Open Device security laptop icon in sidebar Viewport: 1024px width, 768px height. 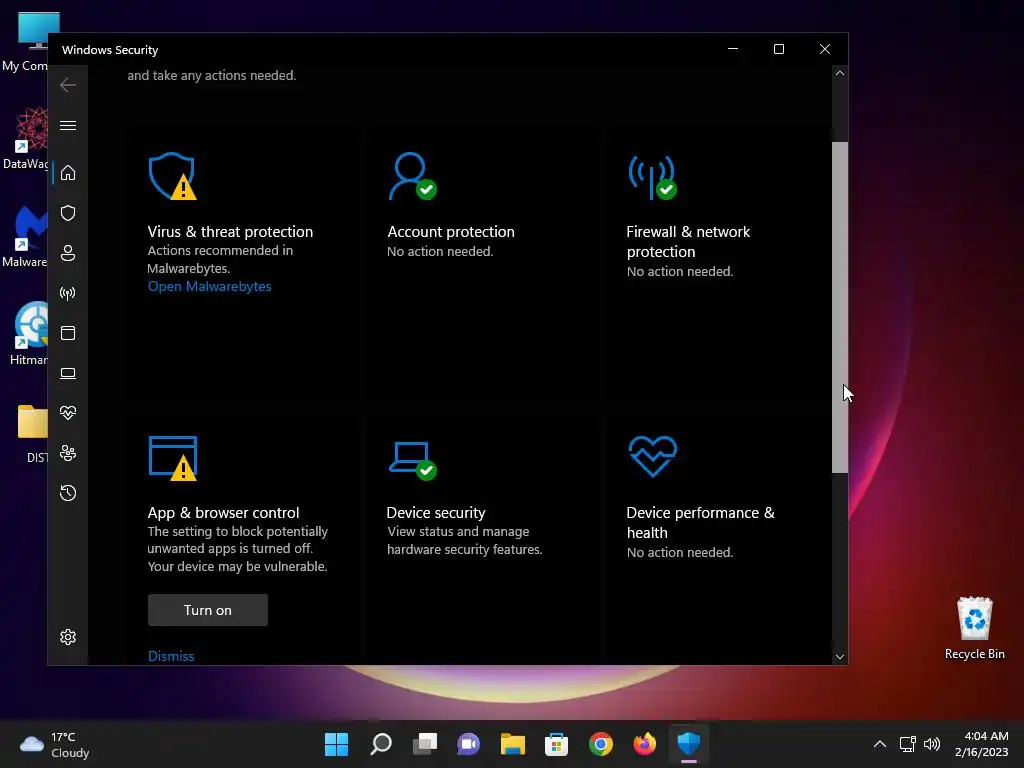pyautogui.click(x=68, y=373)
